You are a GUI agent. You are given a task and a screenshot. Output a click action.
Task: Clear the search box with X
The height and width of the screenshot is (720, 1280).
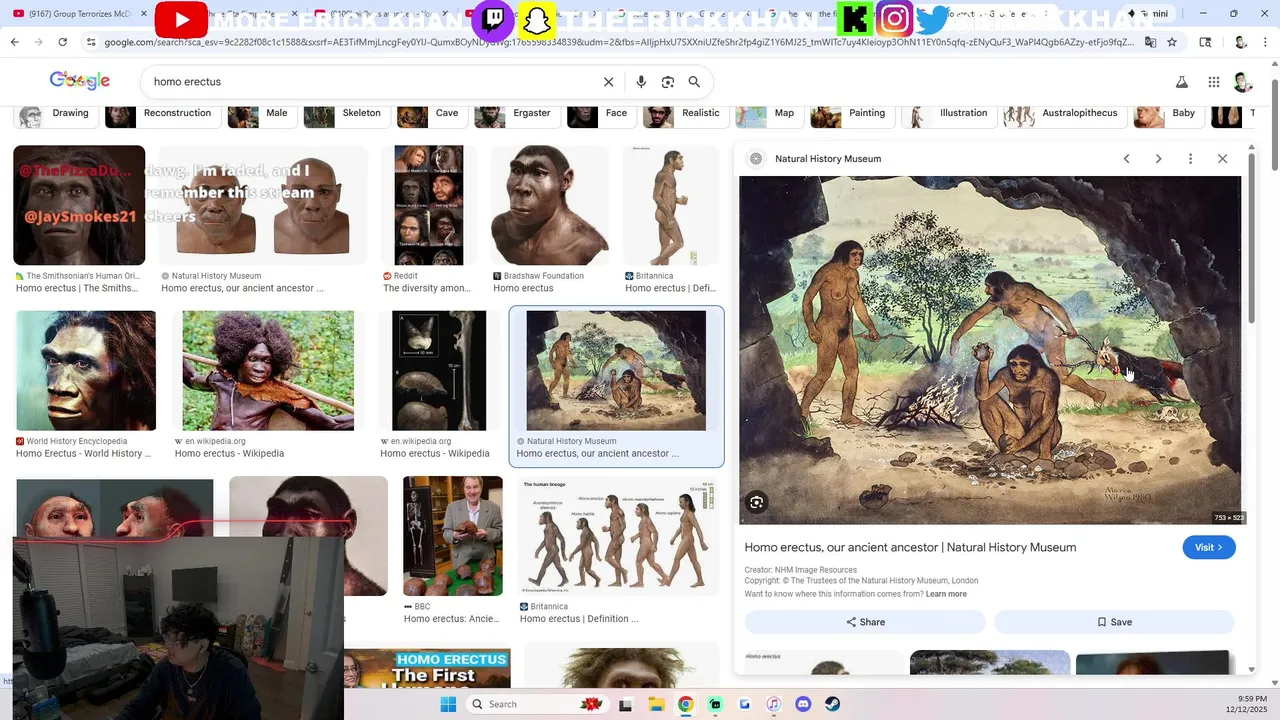[608, 82]
